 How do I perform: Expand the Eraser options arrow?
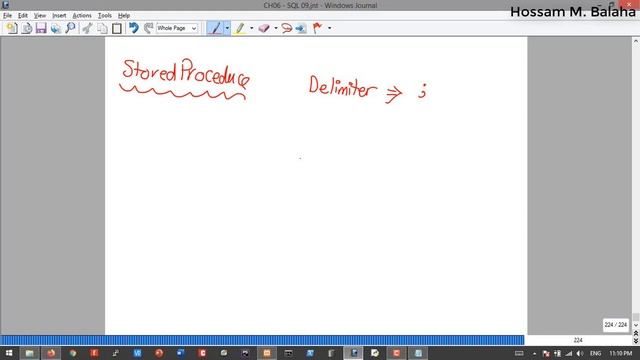[276, 28]
